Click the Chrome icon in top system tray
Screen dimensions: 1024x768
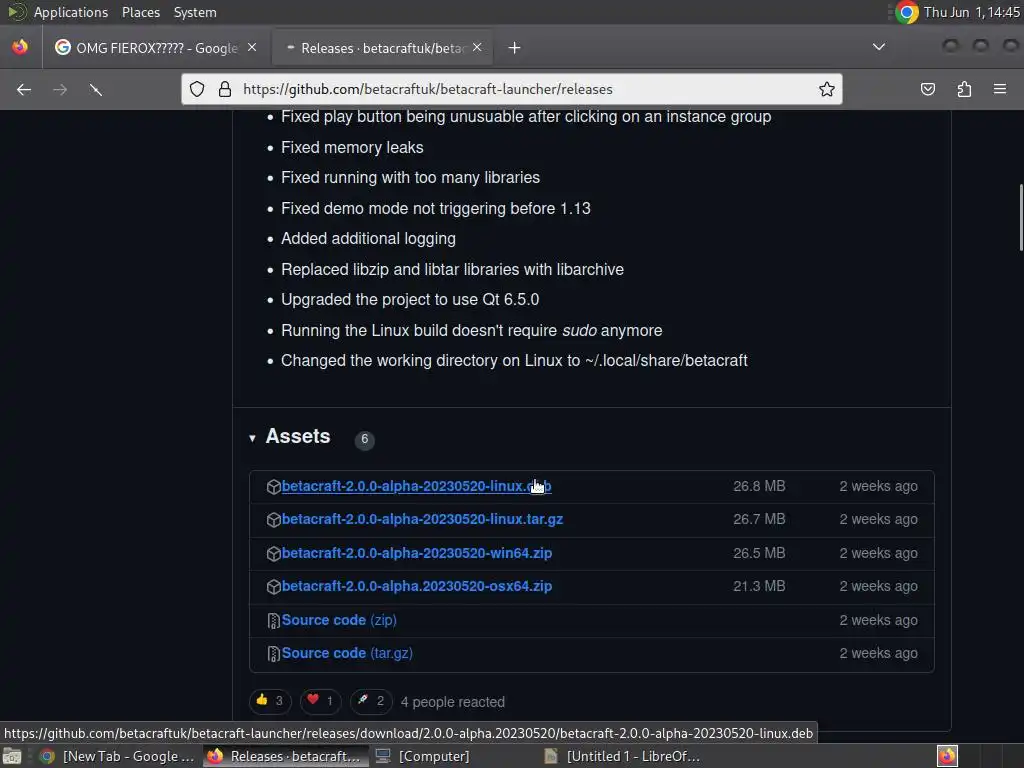906,12
